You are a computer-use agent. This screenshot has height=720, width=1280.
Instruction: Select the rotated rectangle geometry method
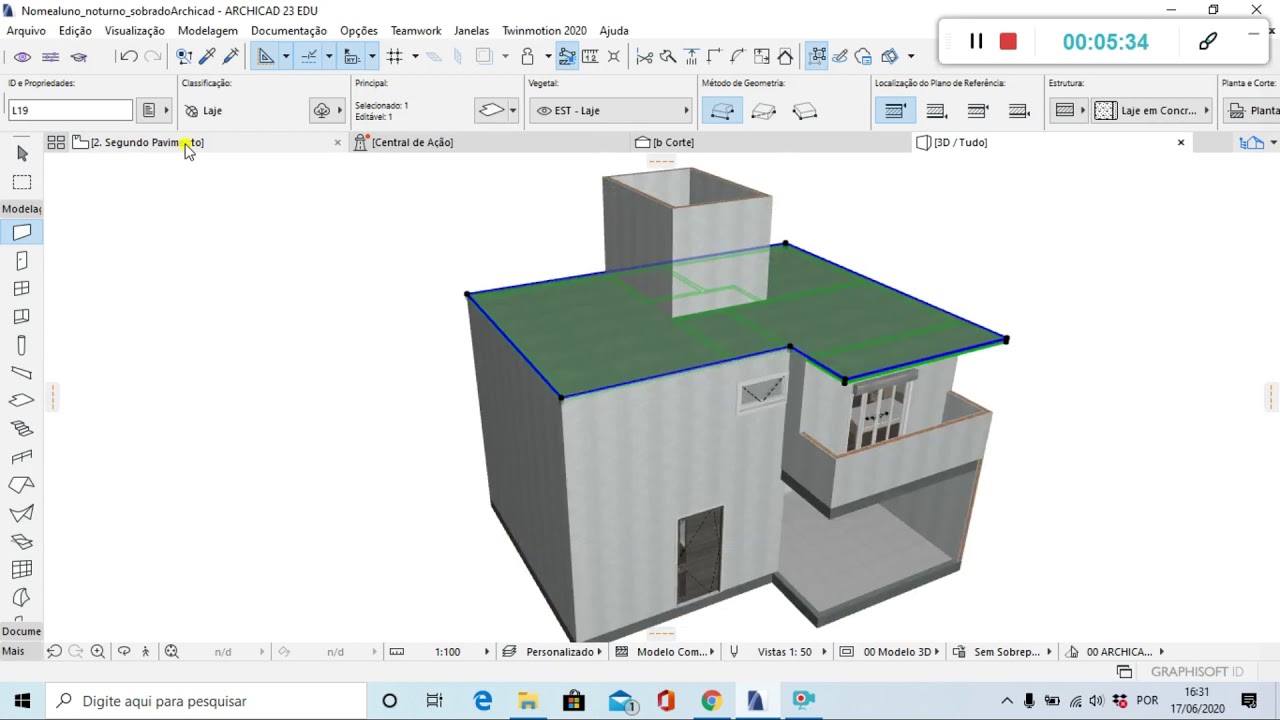point(804,111)
